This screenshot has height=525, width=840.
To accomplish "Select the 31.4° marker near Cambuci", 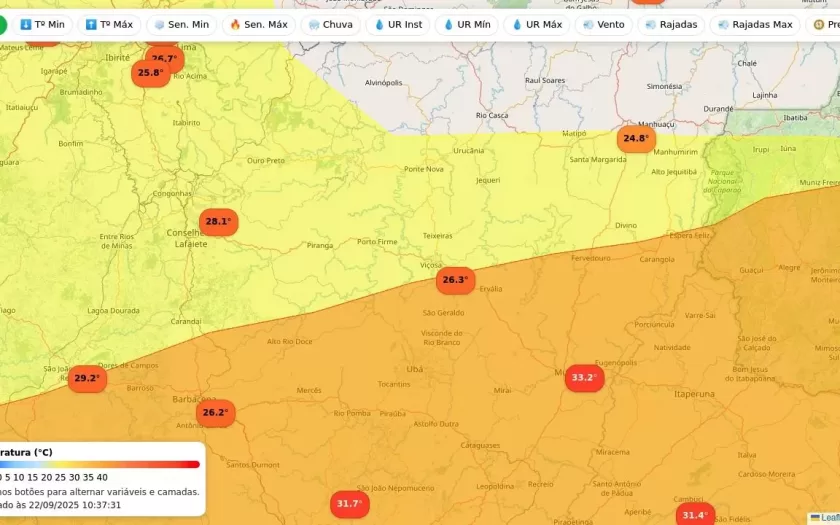I will (694, 515).
